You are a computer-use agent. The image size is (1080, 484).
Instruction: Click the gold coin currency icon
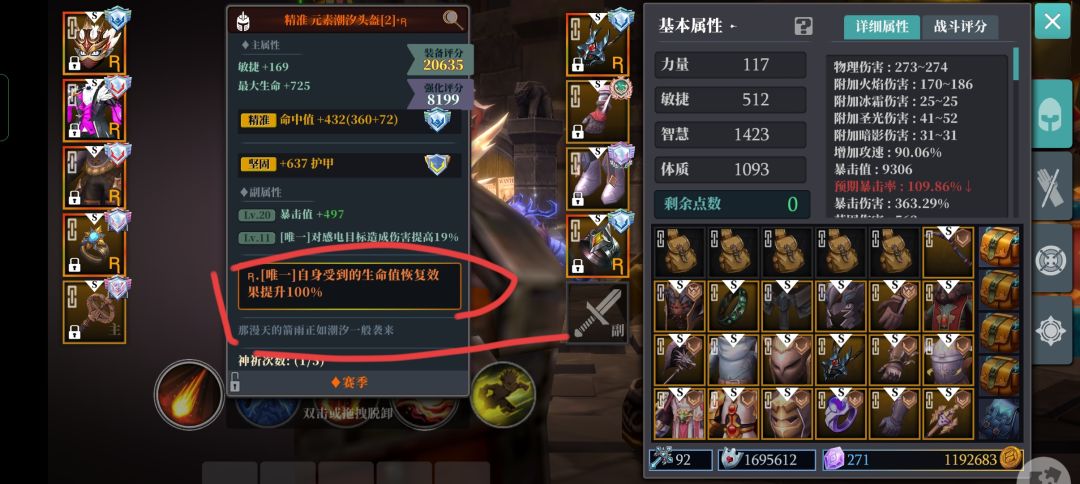(1010, 459)
